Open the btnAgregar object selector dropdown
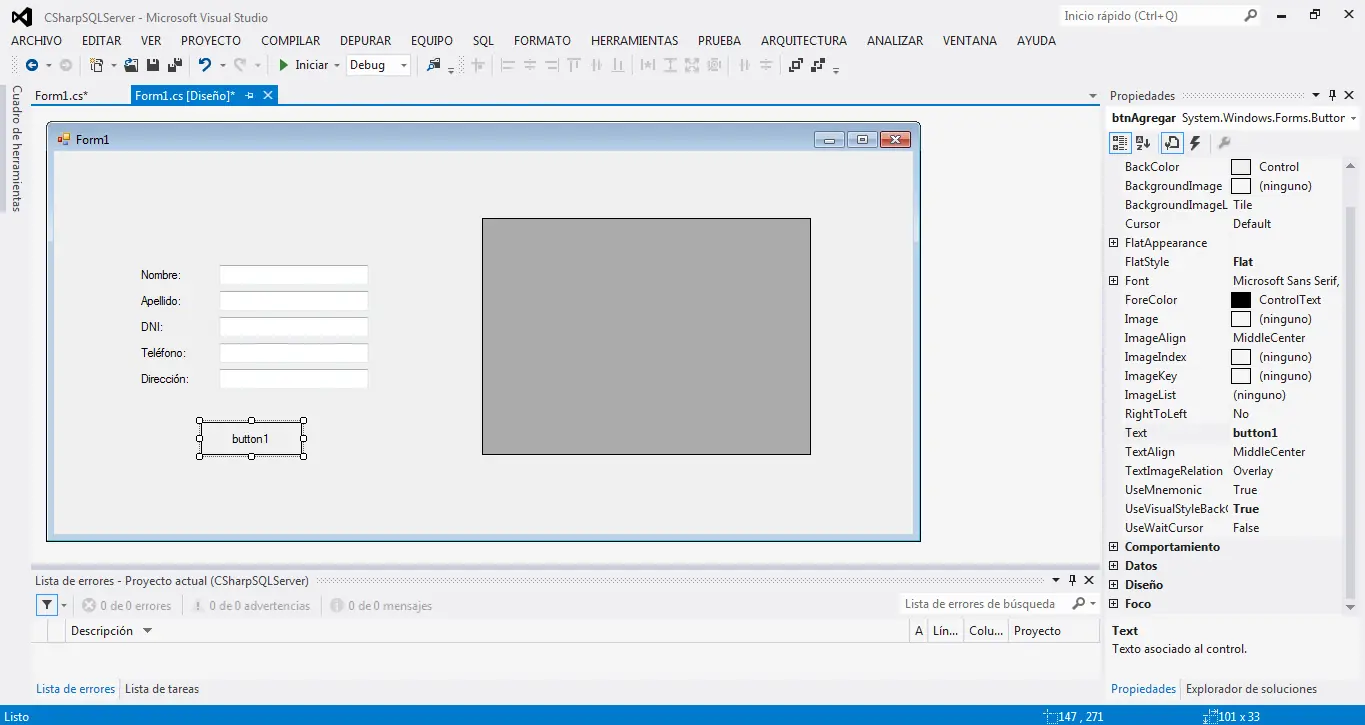This screenshot has height=725, width=1365. [x=1352, y=118]
